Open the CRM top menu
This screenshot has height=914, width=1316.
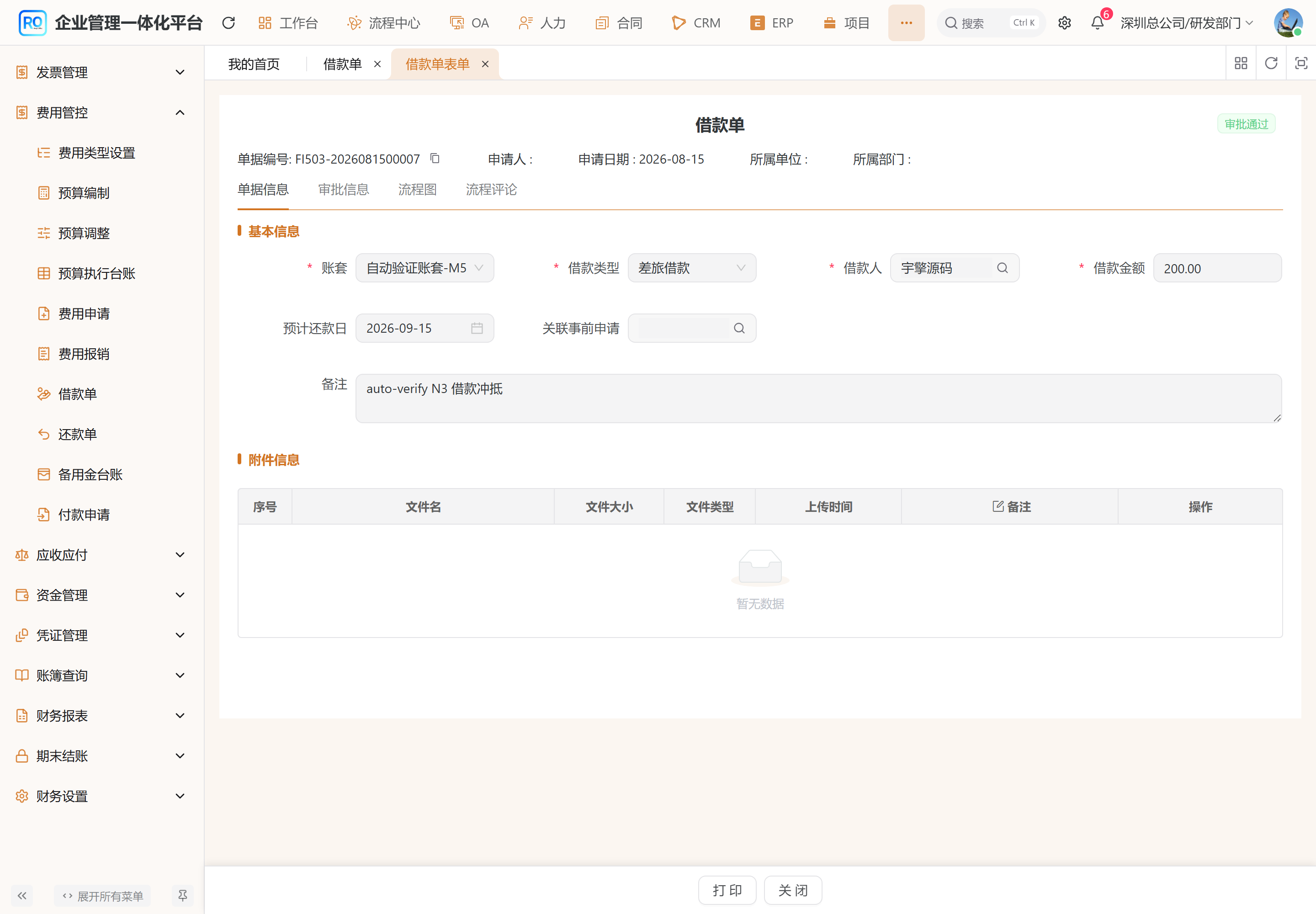[696, 23]
